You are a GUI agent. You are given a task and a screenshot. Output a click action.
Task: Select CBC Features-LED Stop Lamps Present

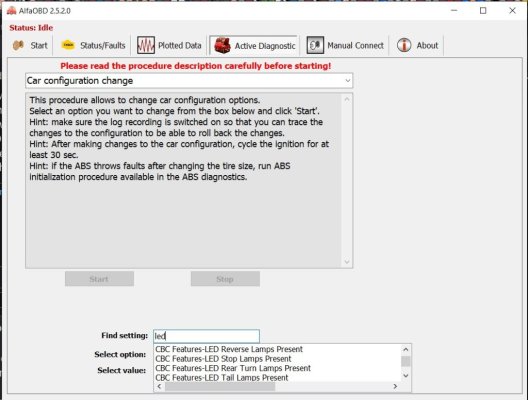(x=223, y=359)
